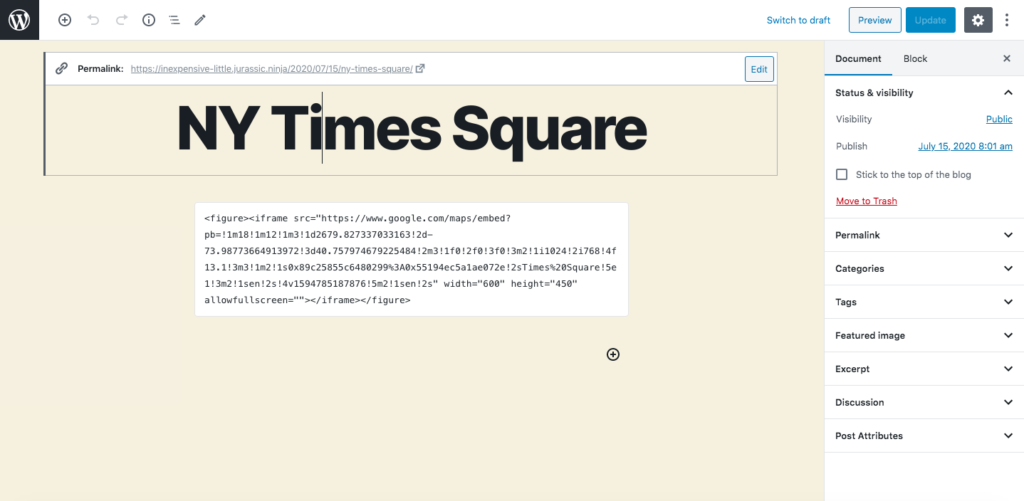Open the tools pencil icon
The width and height of the screenshot is (1024, 501).
(x=200, y=20)
